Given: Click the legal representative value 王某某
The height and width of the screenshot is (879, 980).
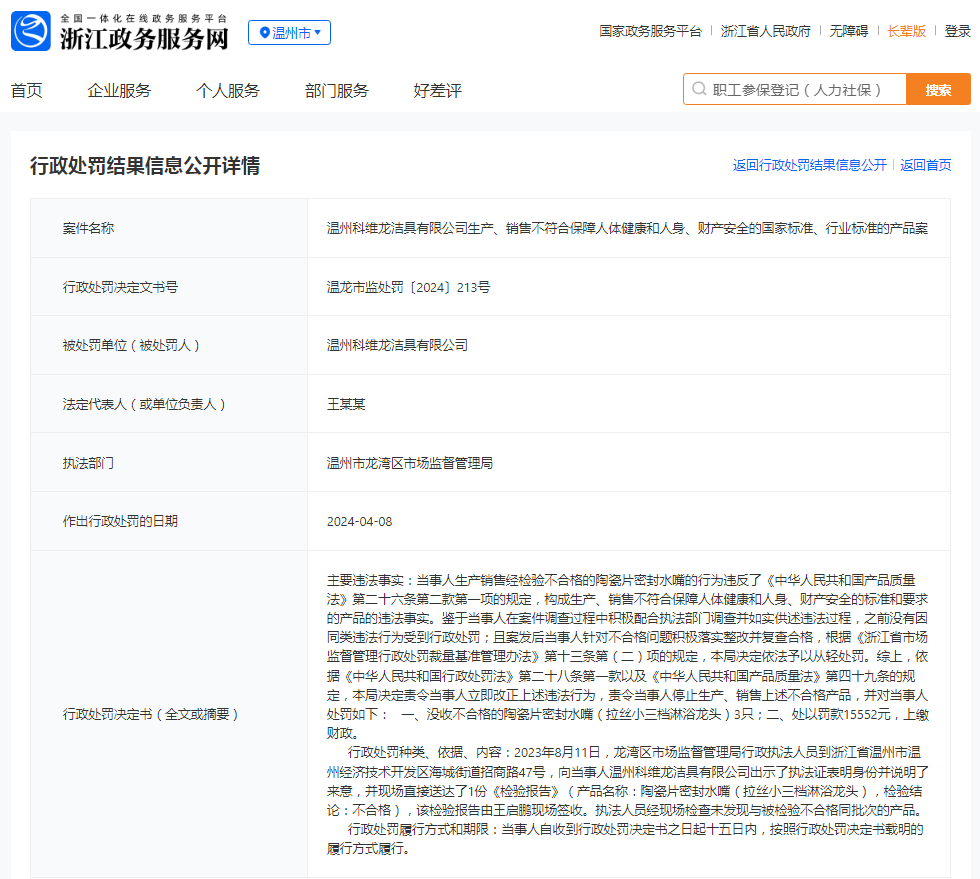Looking at the screenshot, I should [x=346, y=404].
